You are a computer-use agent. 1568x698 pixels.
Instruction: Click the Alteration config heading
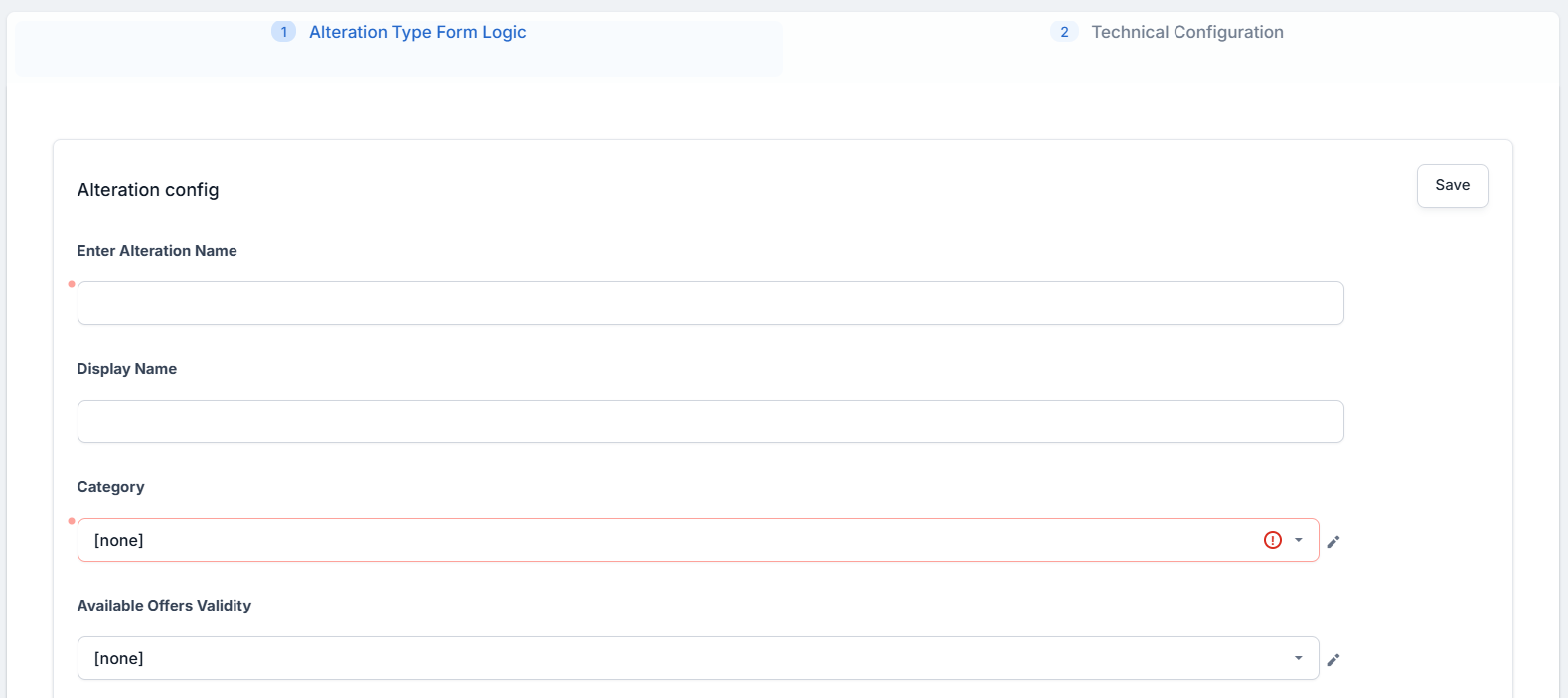[148, 190]
